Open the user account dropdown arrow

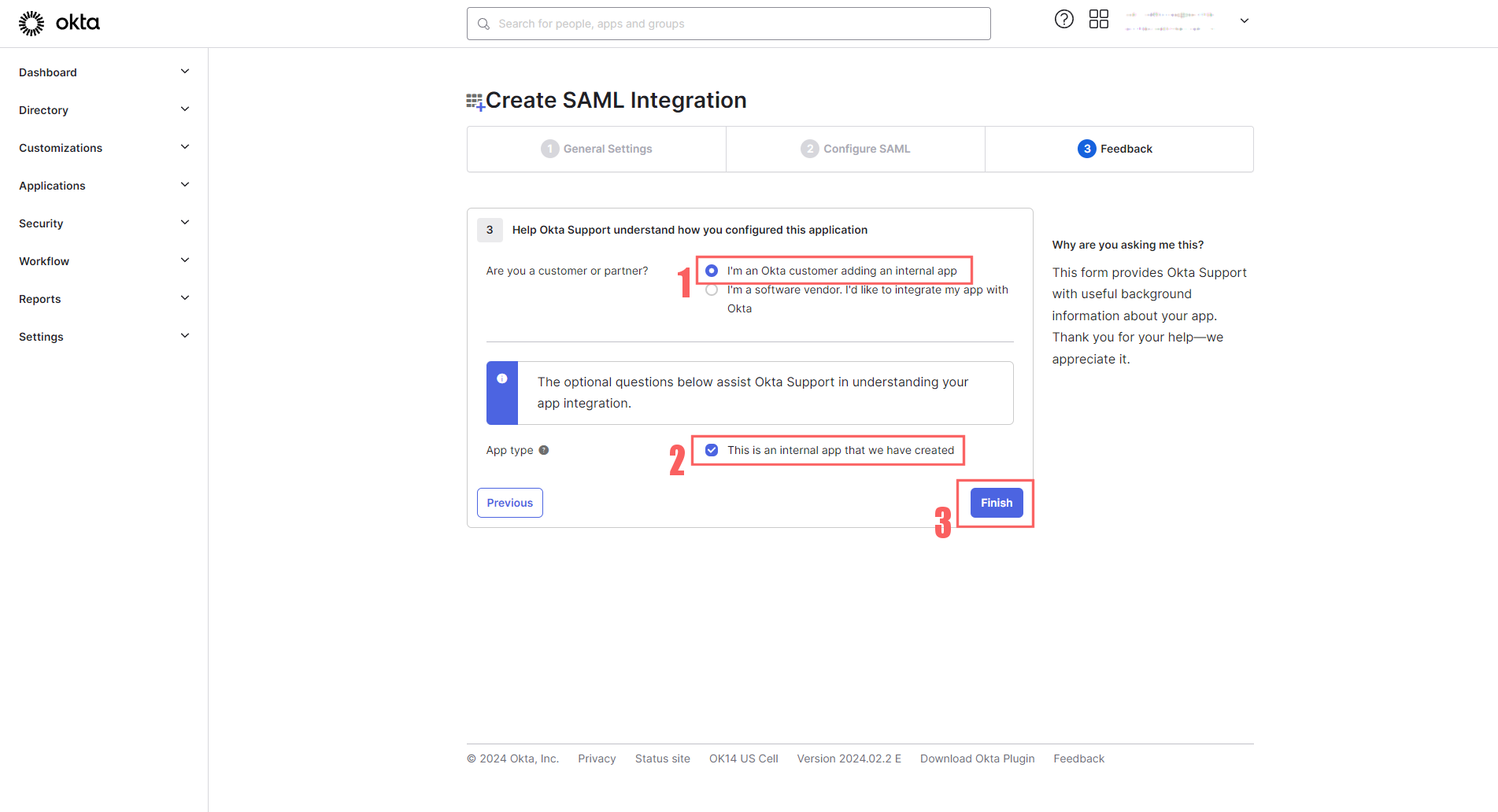coord(1245,21)
